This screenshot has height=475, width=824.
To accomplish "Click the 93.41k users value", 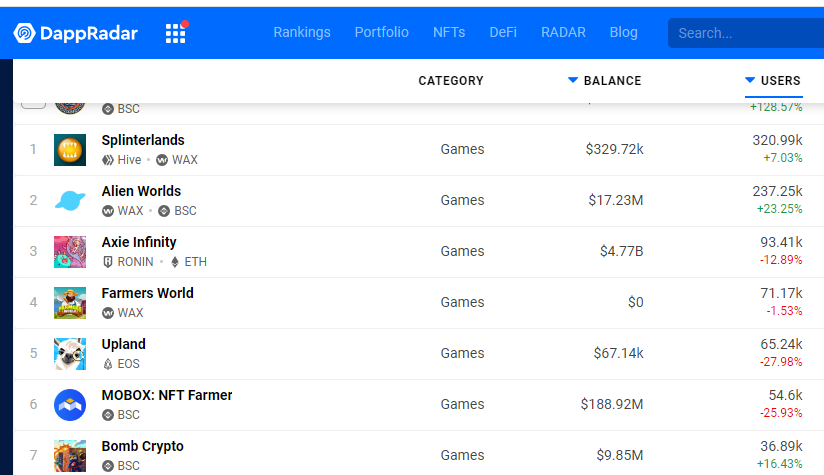I will (781, 242).
